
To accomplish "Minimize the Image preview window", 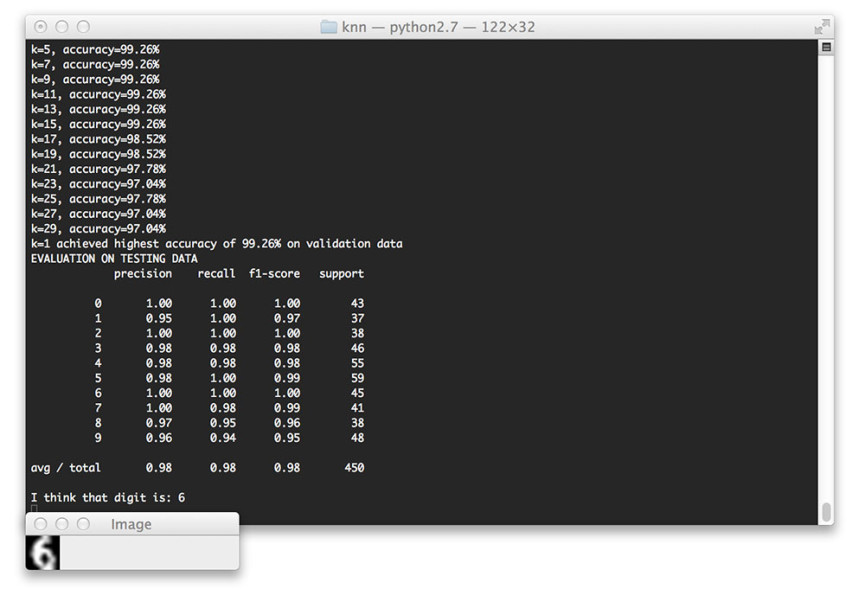I will tap(62, 524).
